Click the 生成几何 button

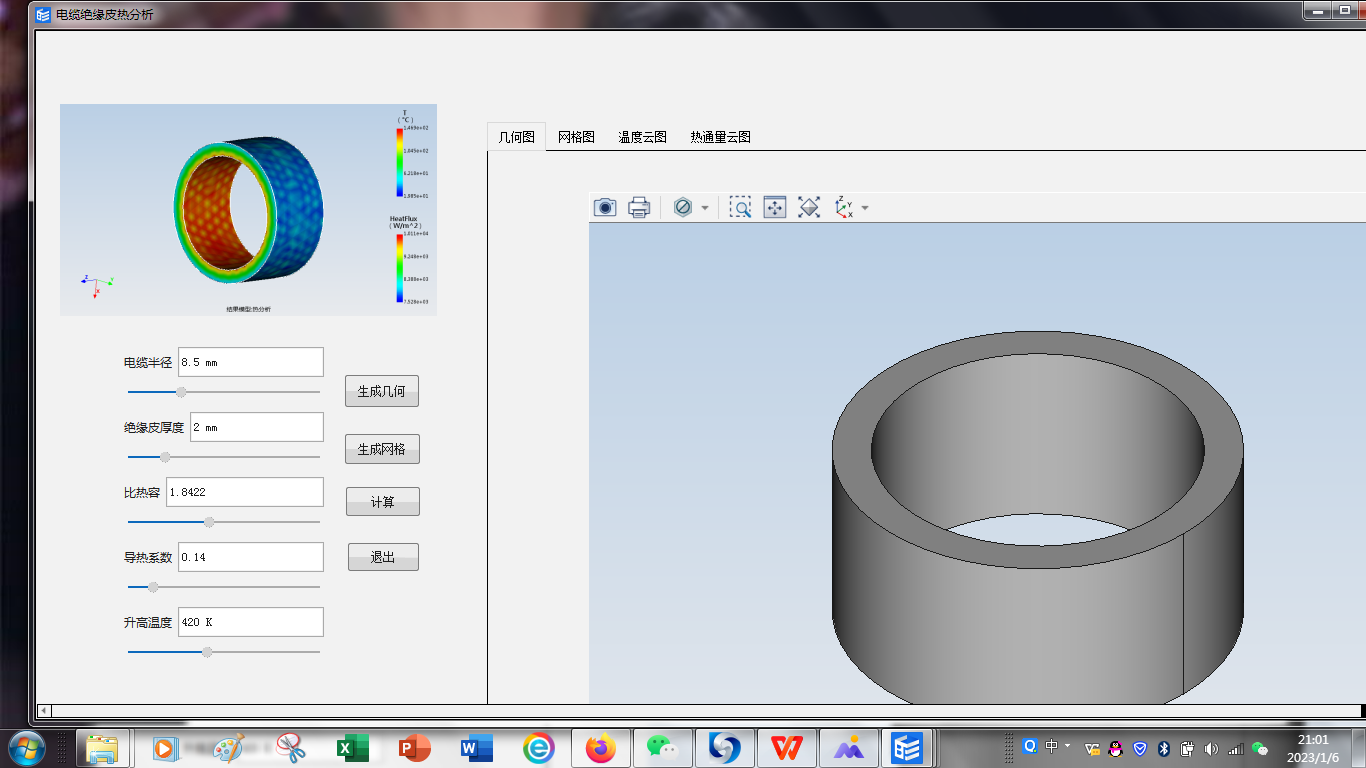click(382, 392)
